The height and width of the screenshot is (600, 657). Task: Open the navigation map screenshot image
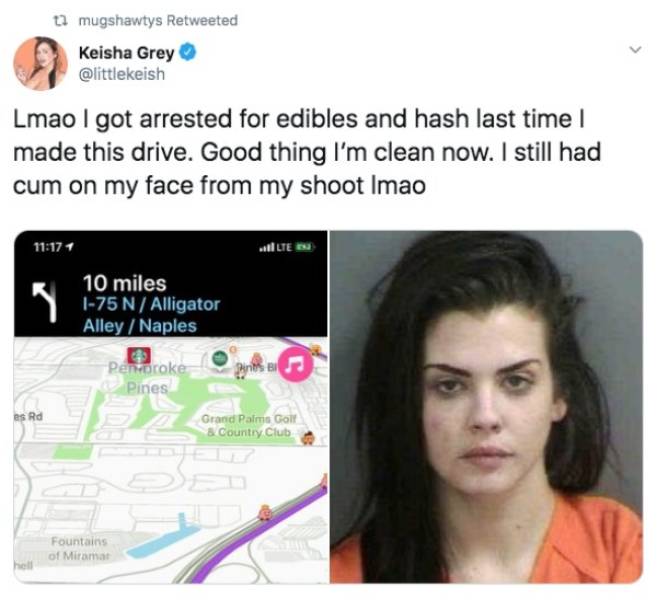click(171, 407)
